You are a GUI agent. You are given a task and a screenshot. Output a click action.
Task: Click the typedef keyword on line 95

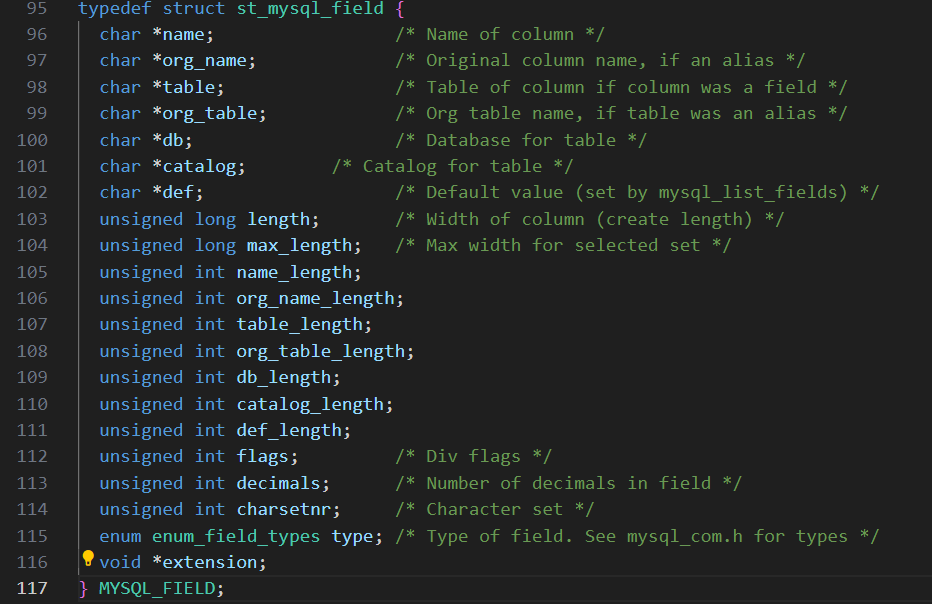[115, 9]
